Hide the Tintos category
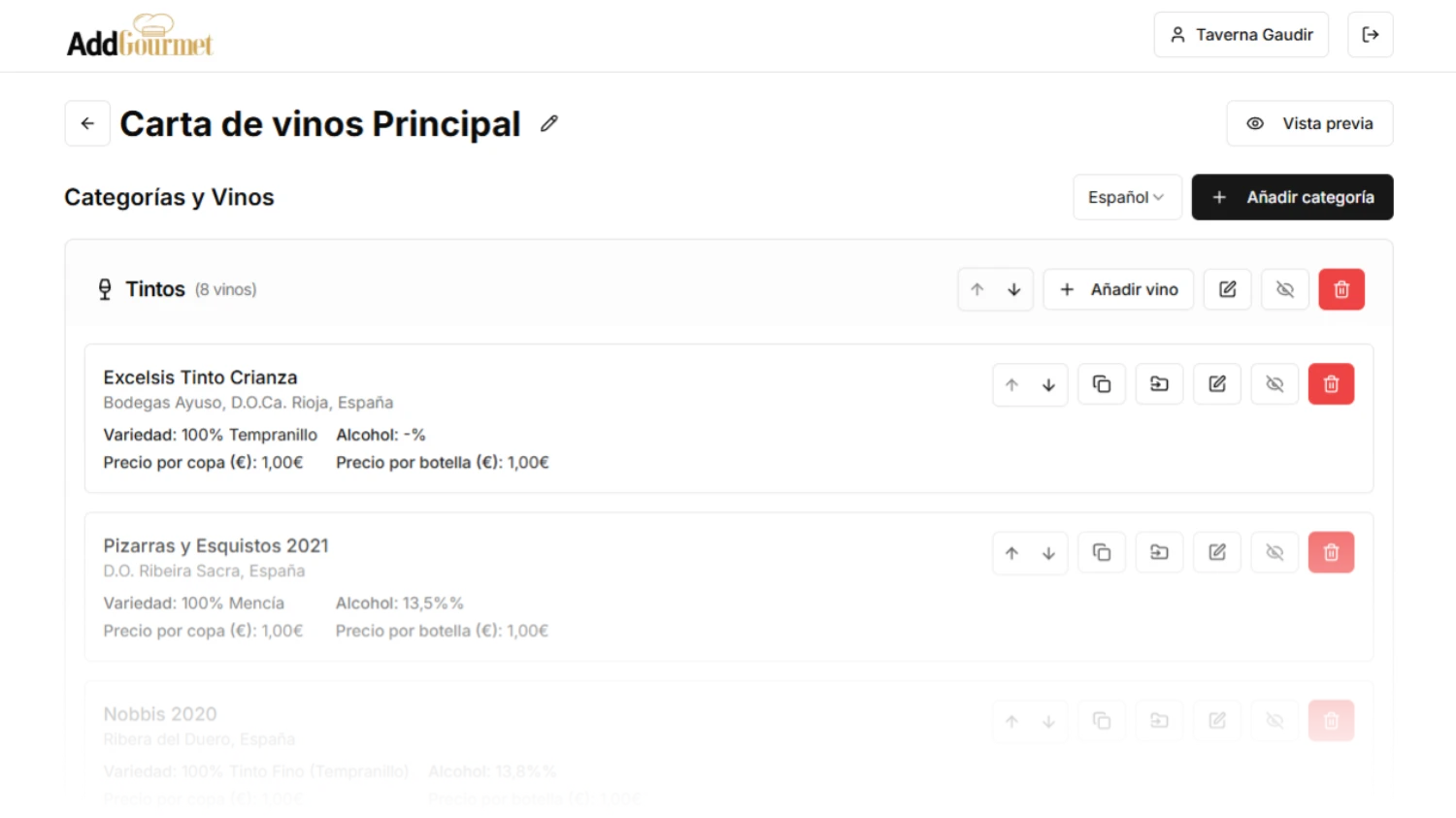This screenshot has width=1456, height=818. click(x=1285, y=289)
